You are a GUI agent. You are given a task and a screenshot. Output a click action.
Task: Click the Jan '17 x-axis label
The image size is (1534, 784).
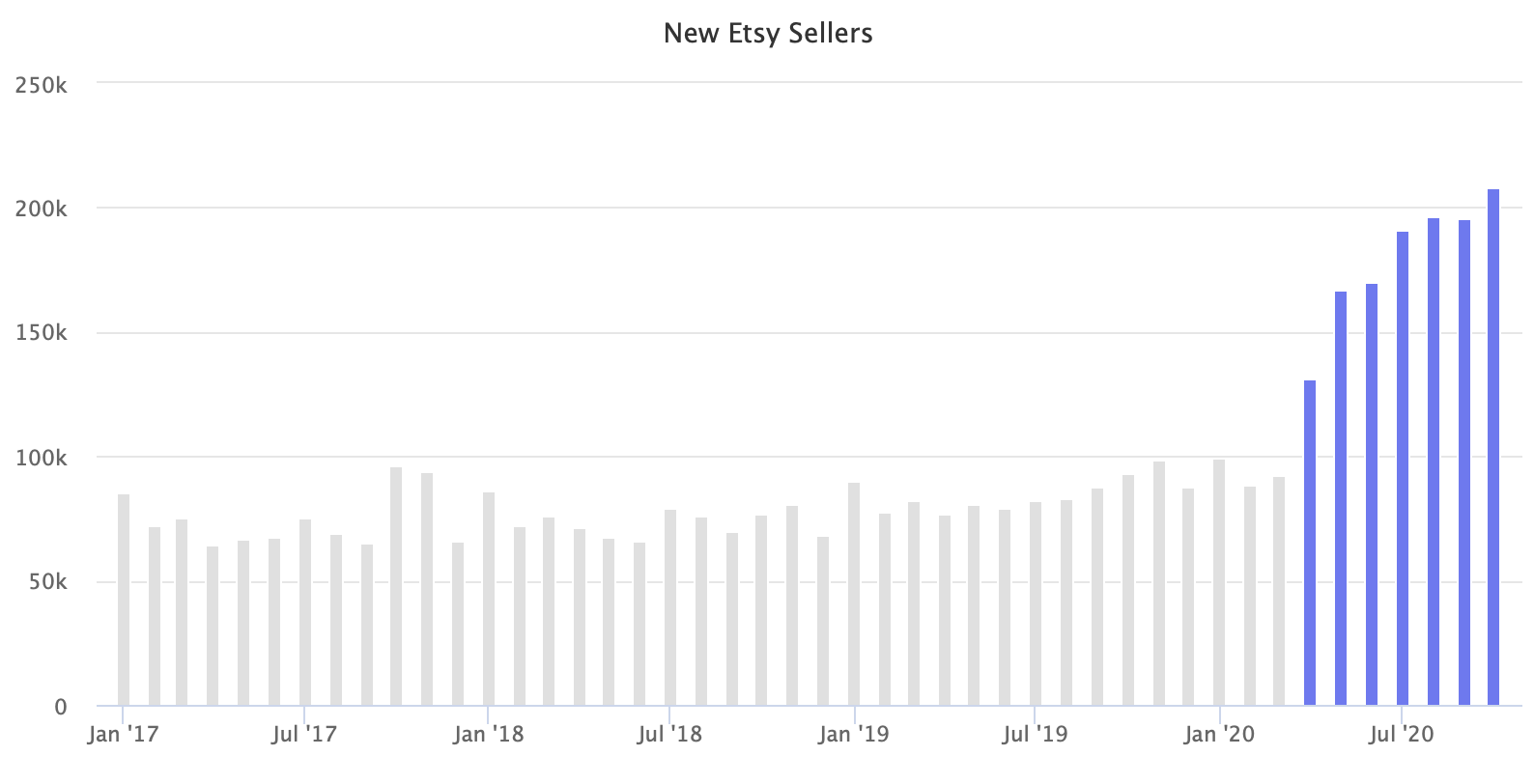pos(124,736)
